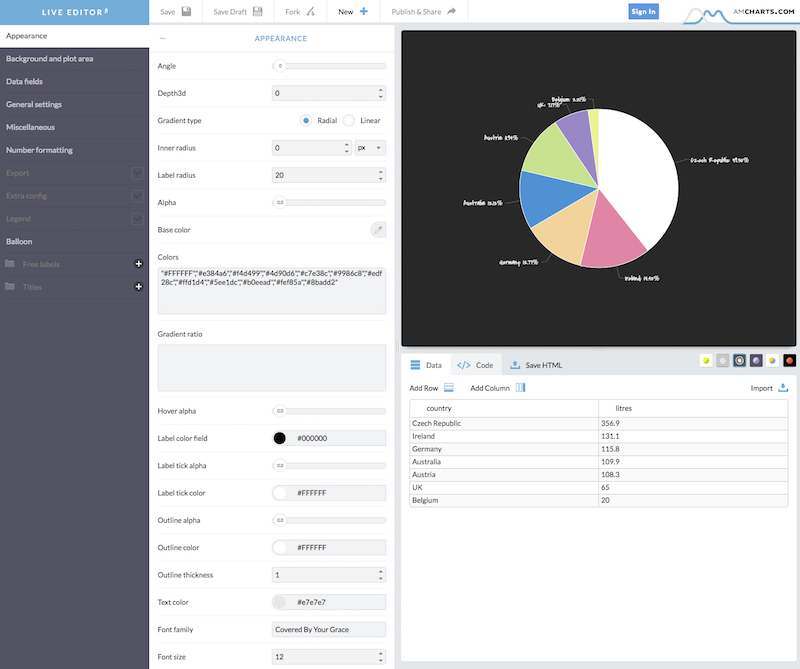Click the New chart plus icon
This screenshot has height=669, width=800.
tap(364, 12)
